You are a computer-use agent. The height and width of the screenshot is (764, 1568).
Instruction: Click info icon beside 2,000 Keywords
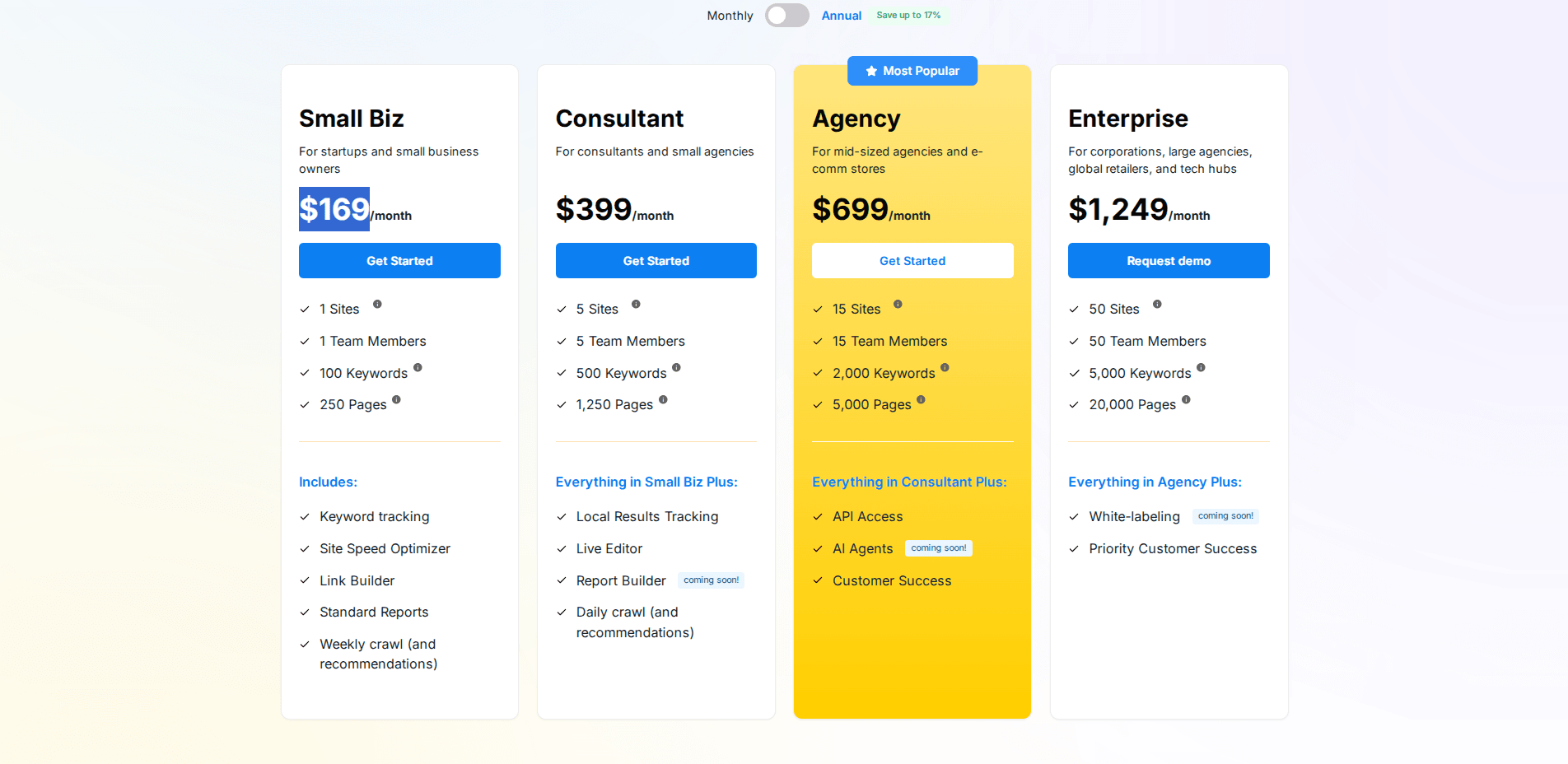[x=945, y=368]
